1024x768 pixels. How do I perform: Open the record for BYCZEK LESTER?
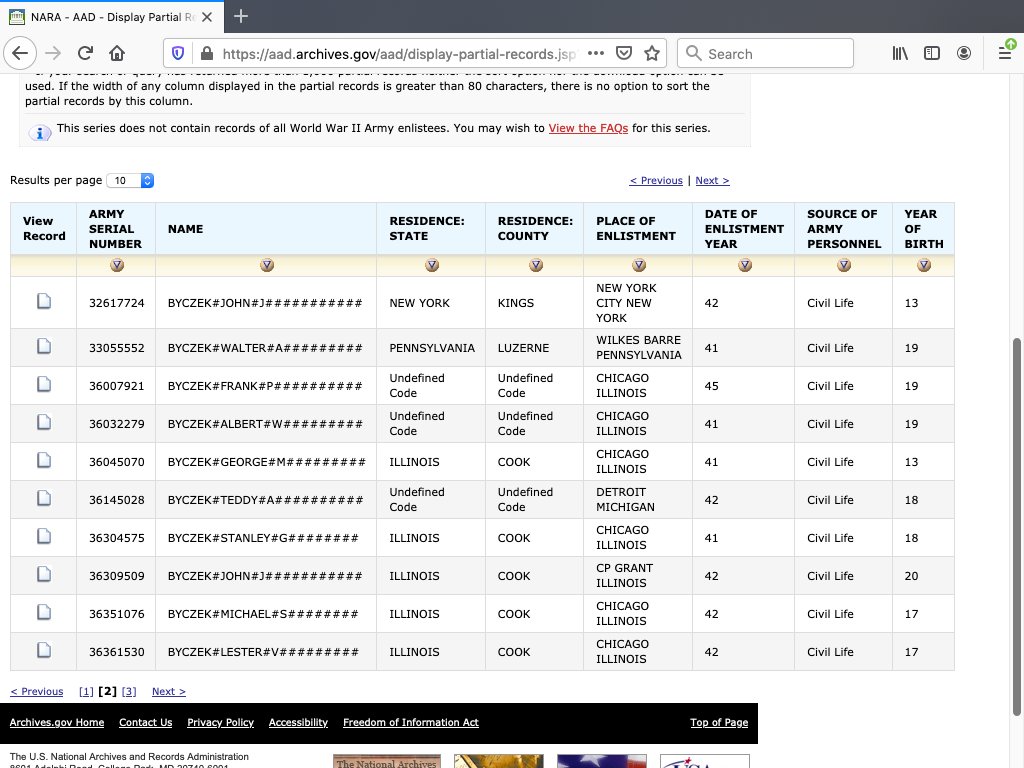coord(43,650)
